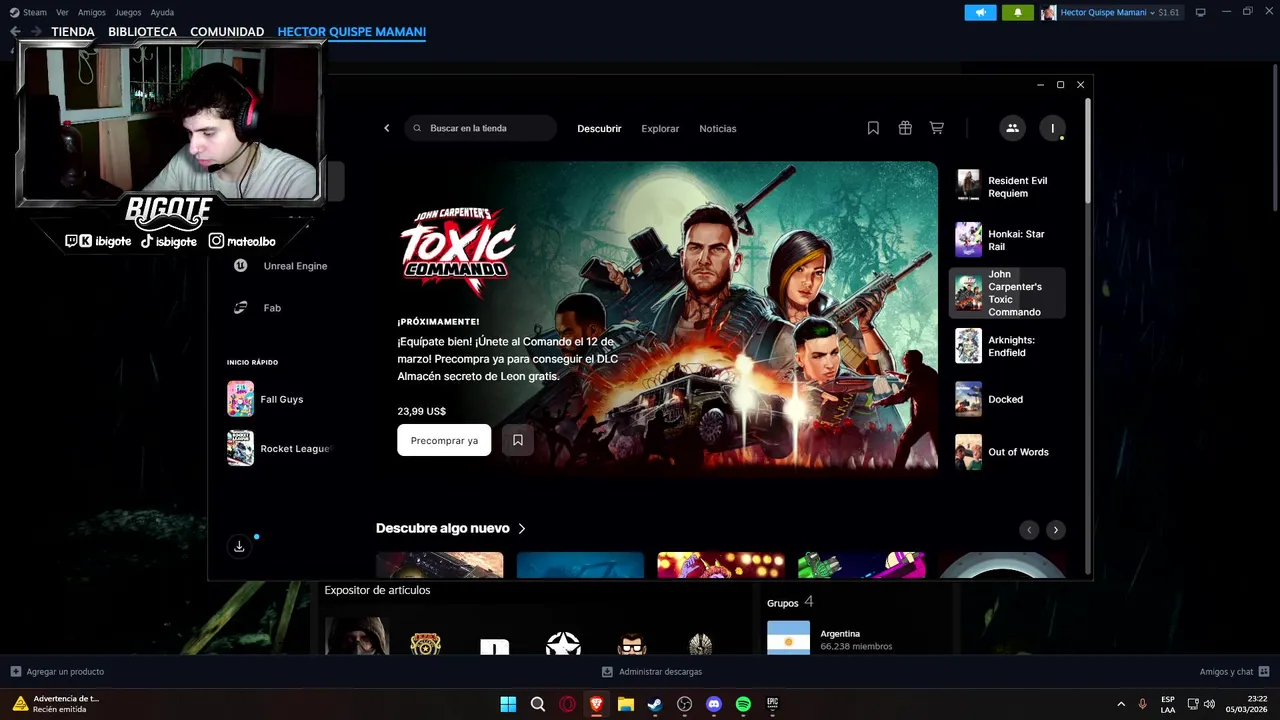Click Precompra ya button
This screenshot has height=720, width=1280.
pyautogui.click(x=444, y=440)
